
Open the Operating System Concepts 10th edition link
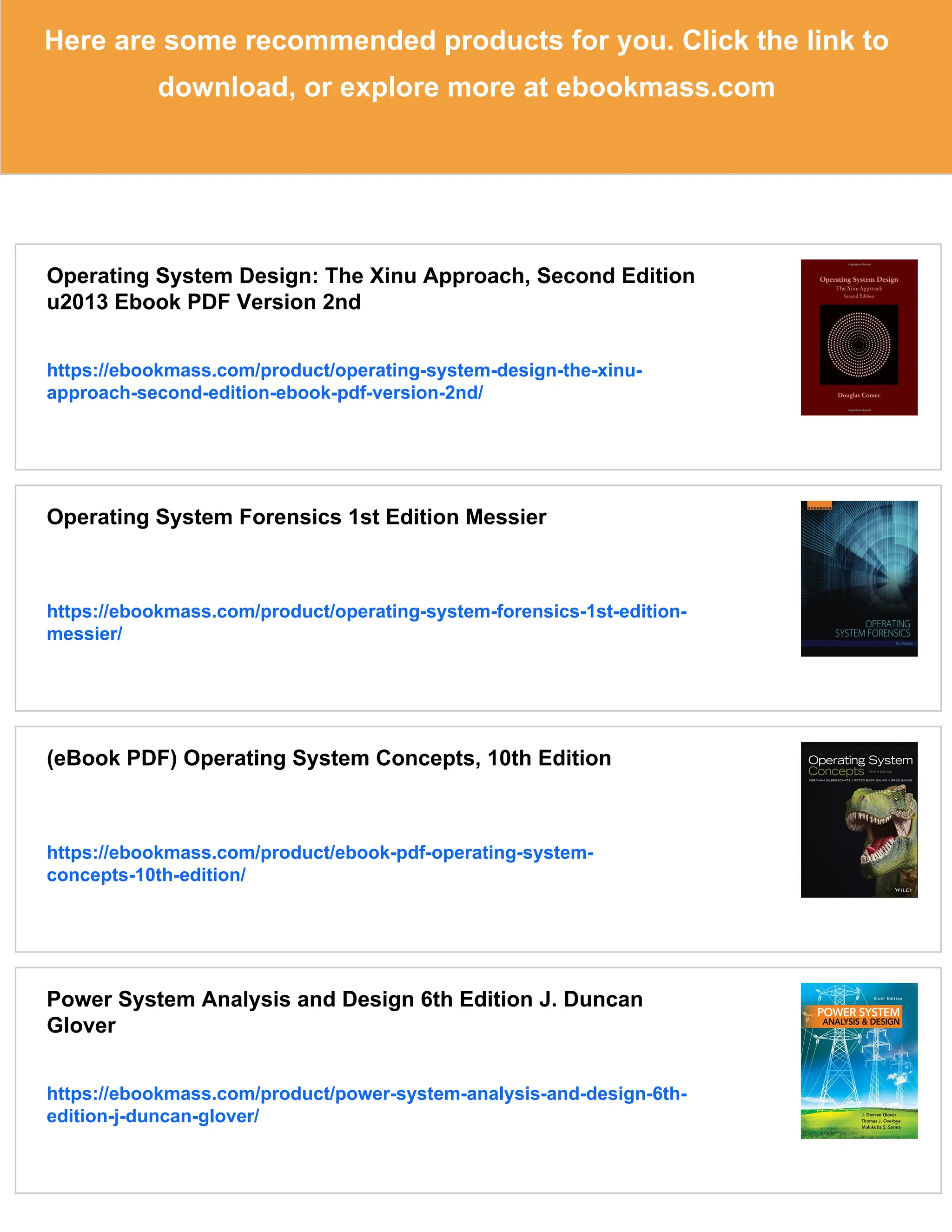[320, 852]
